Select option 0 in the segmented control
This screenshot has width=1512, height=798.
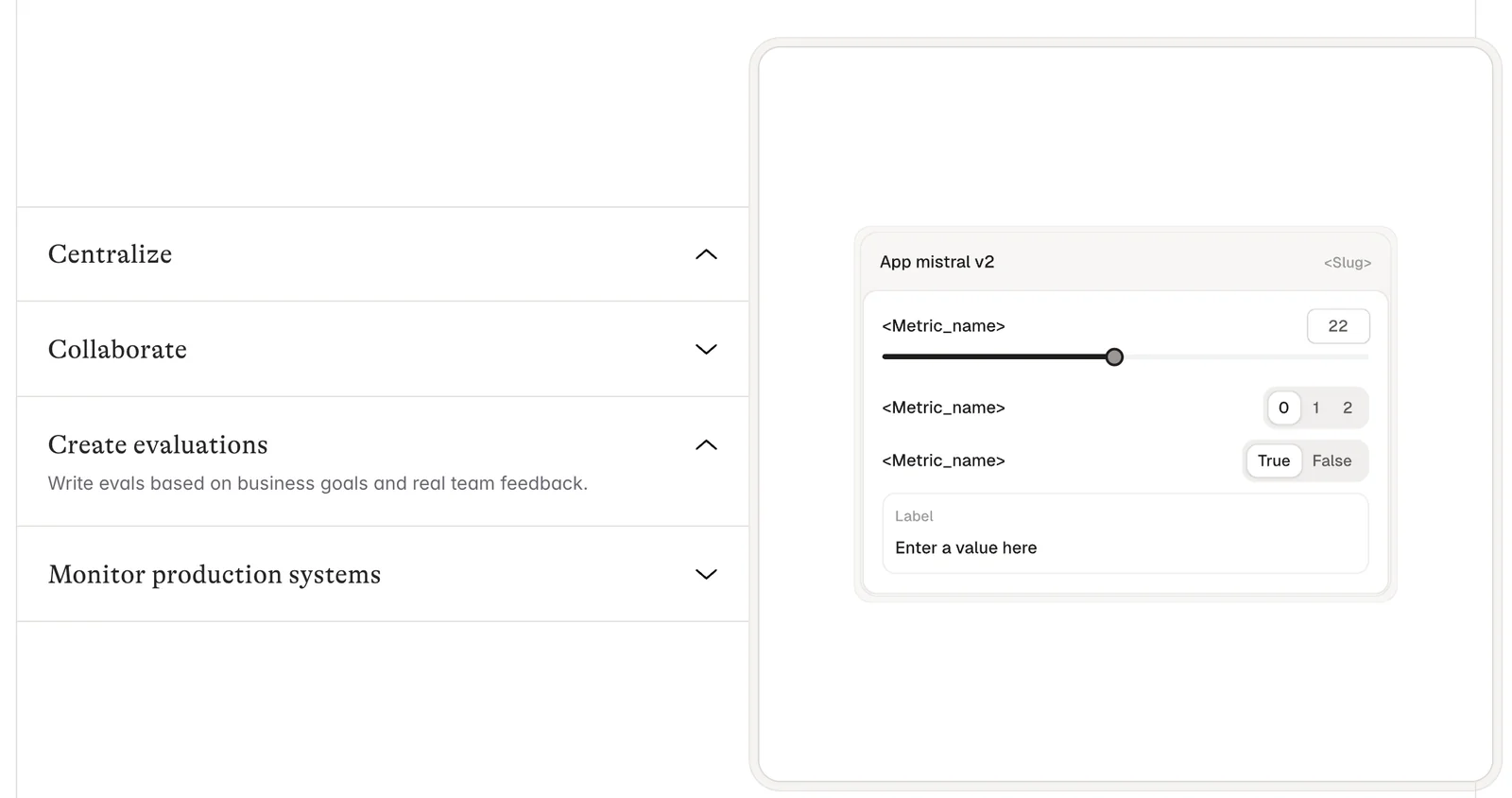pos(1283,408)
